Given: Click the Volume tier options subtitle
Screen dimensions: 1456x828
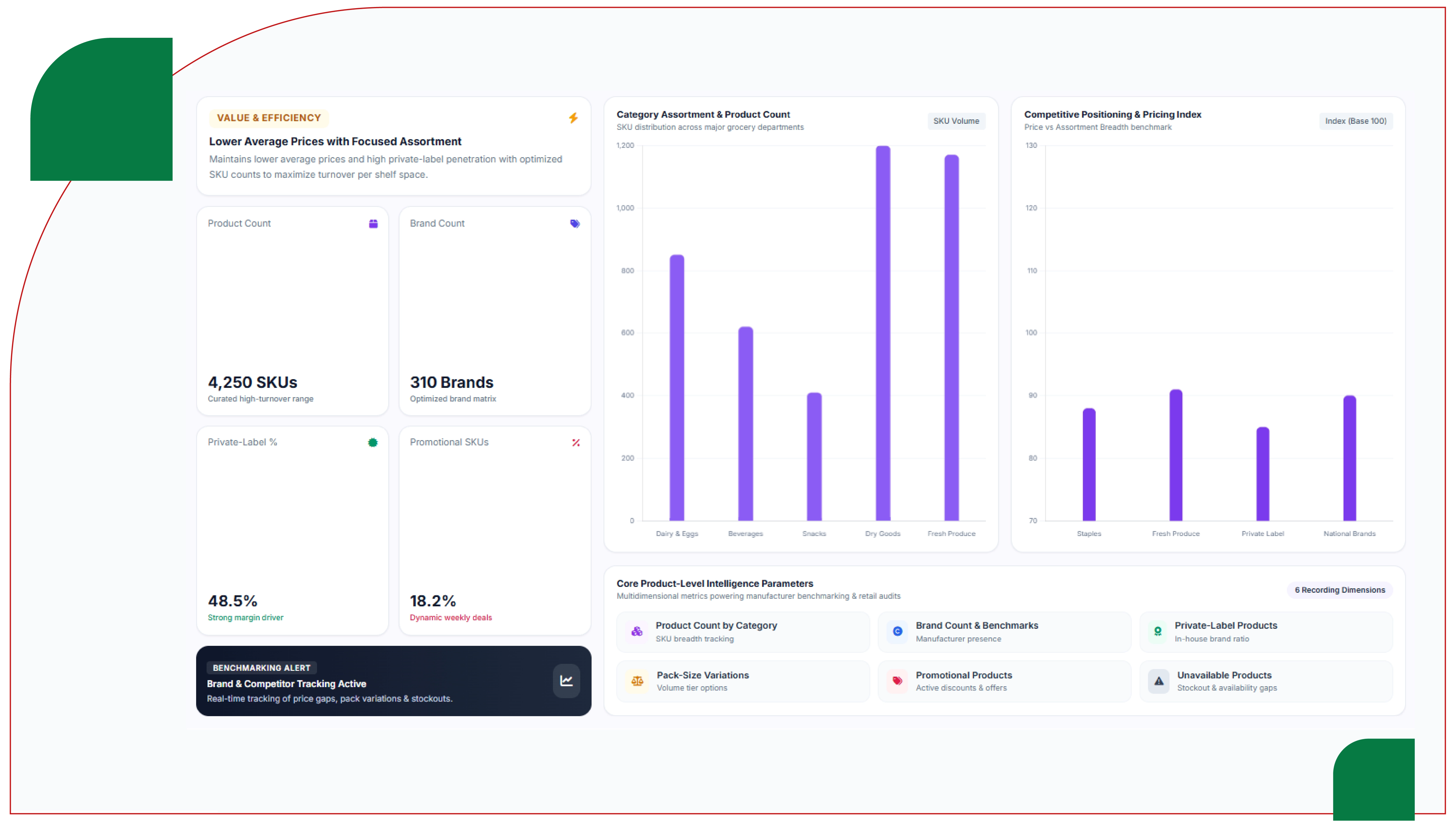Looking at the screenshot, I should [692, 688].
